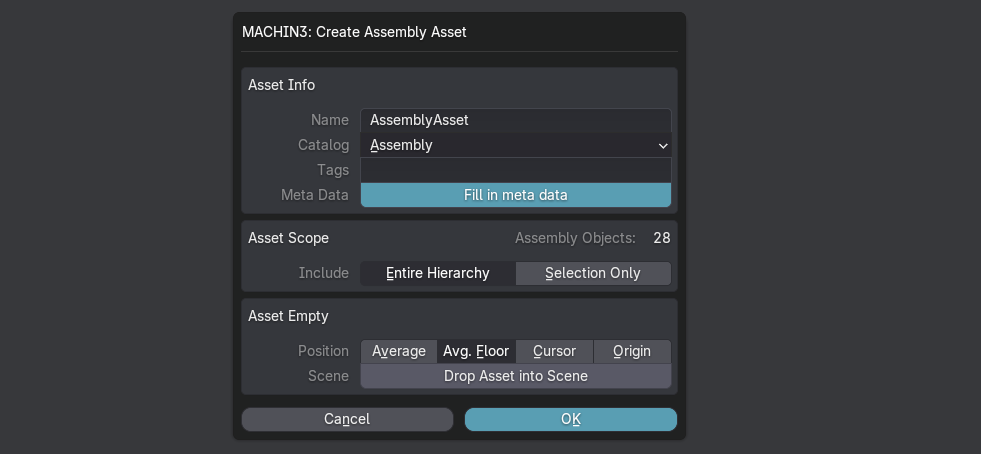
Task: Select Entire Hierarchy for Include
Action: click(x=438, y=273)
